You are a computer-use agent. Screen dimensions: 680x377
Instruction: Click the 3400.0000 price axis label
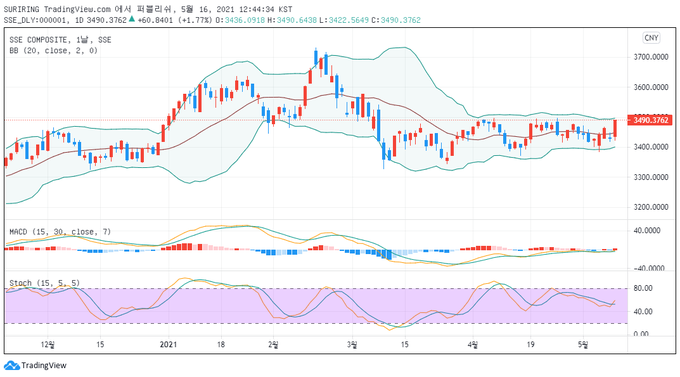point(651,147)
